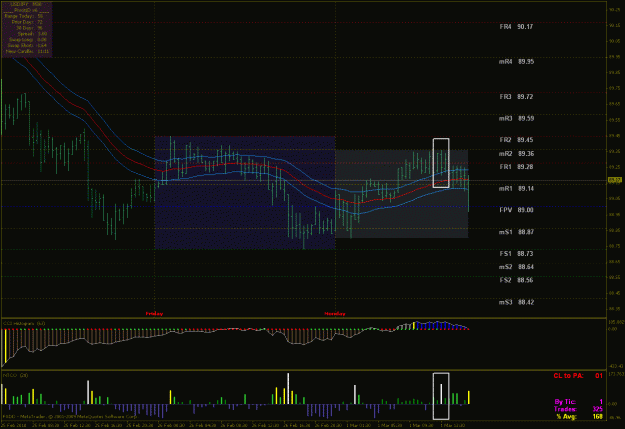Select the mS2 88.64 support label

click(516, 267)
